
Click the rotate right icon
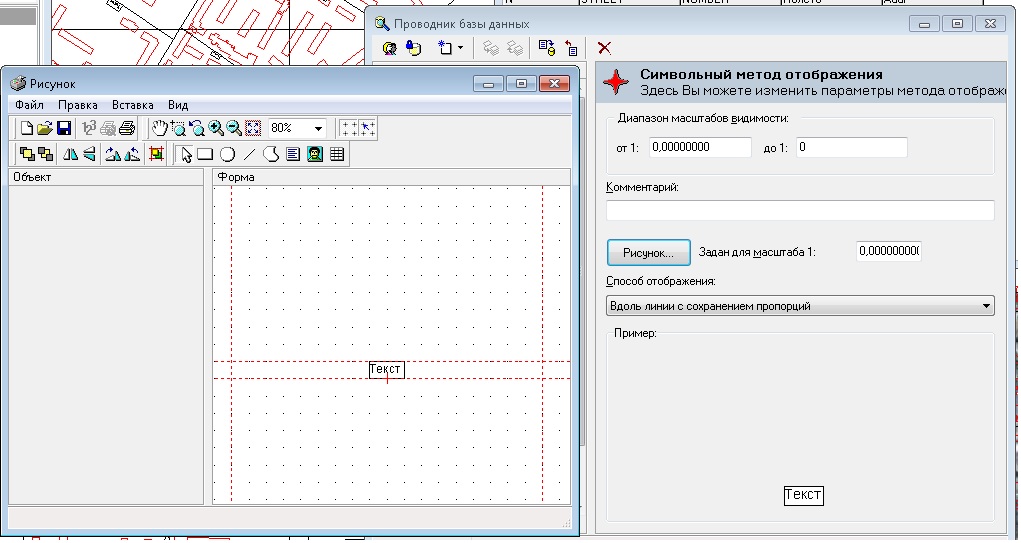113,154
